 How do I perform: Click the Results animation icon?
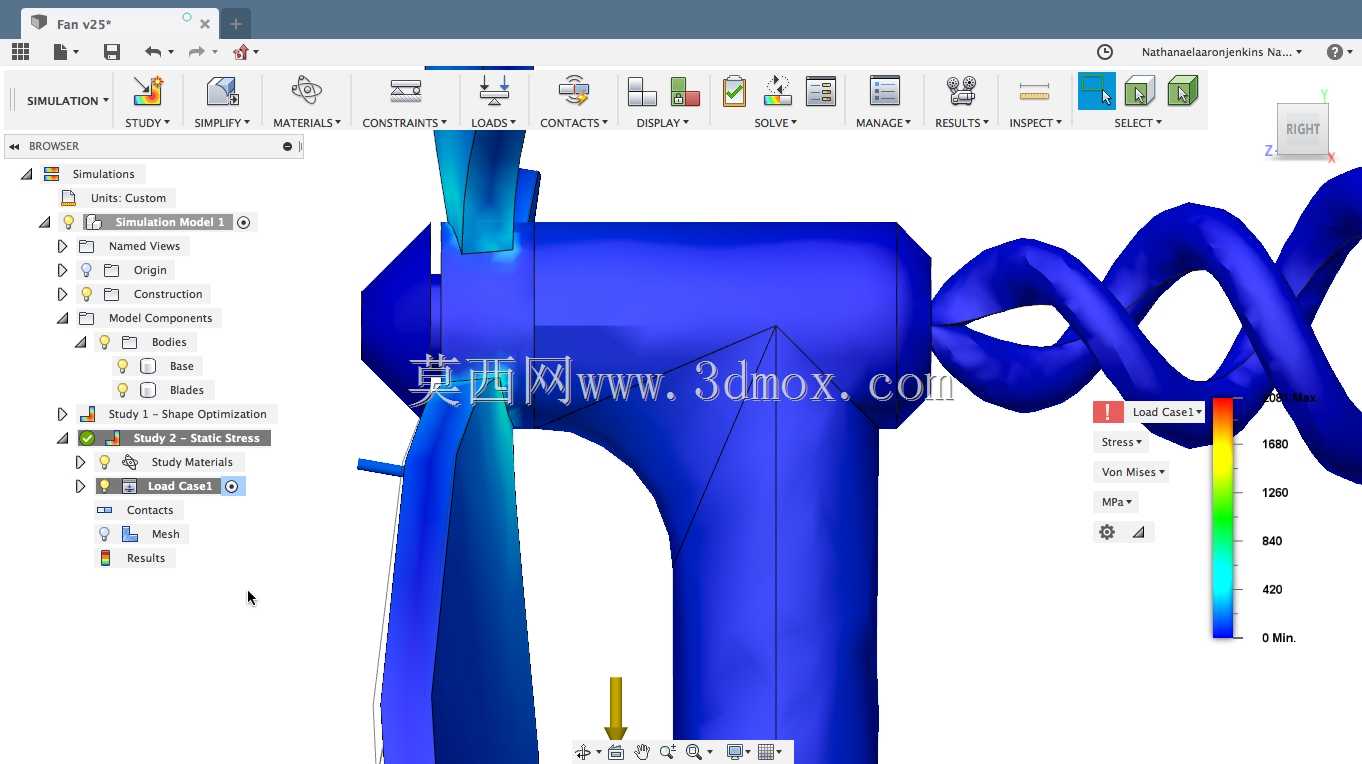tap(962, 91)
